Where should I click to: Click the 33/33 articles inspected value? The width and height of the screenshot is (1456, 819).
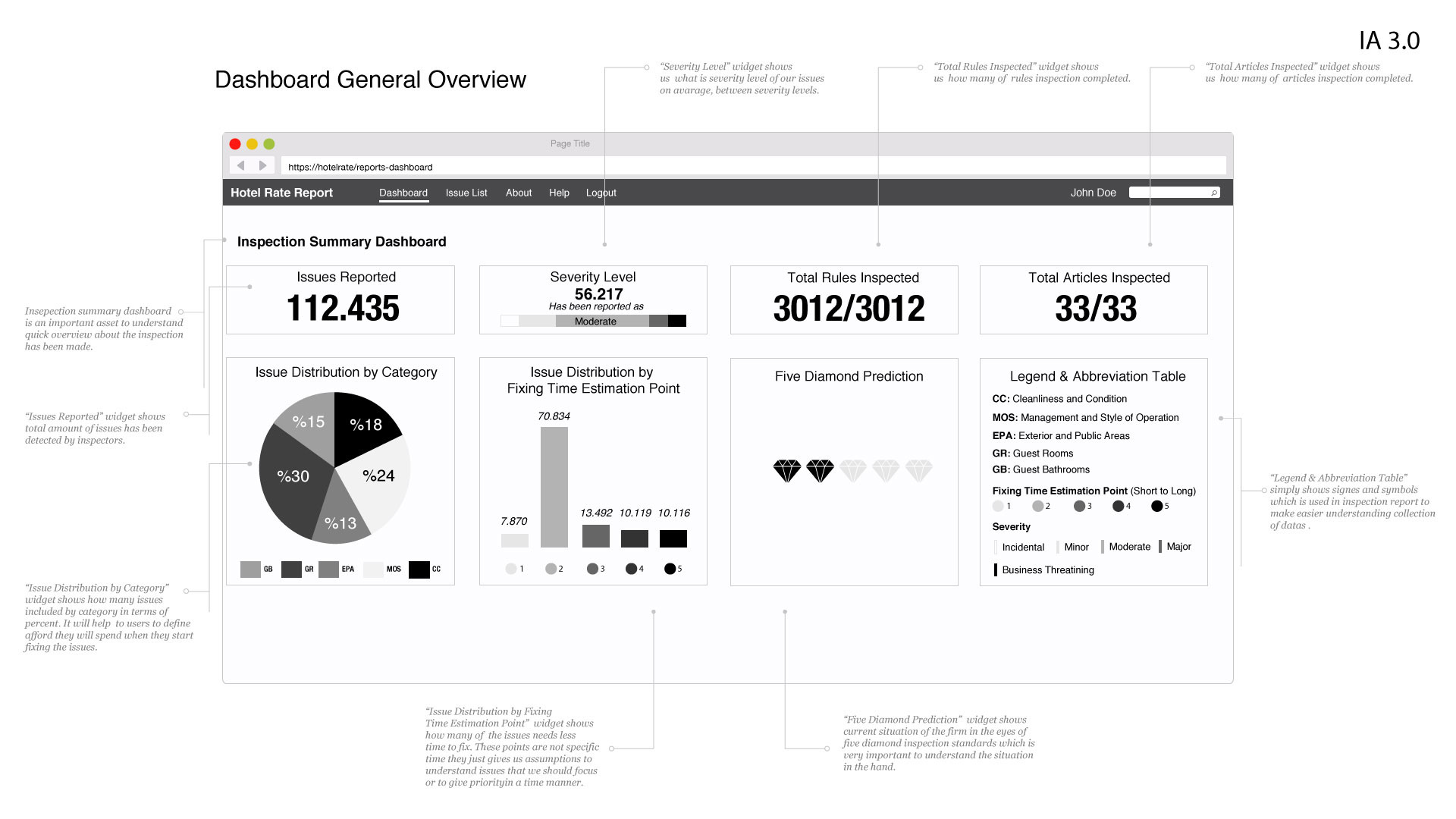coord(1096,309)
